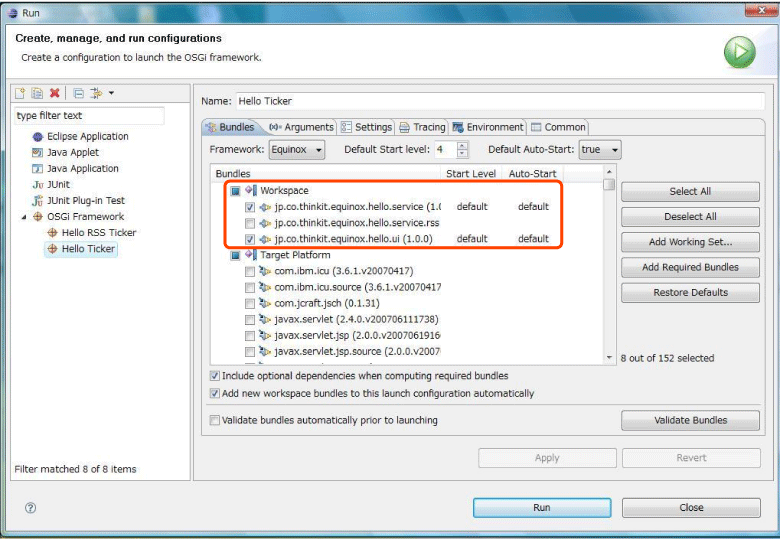Viewport: 780px width, 540px height.
Task: Click the com.ibm.icu bundle icon
Action: click(265, 271)
